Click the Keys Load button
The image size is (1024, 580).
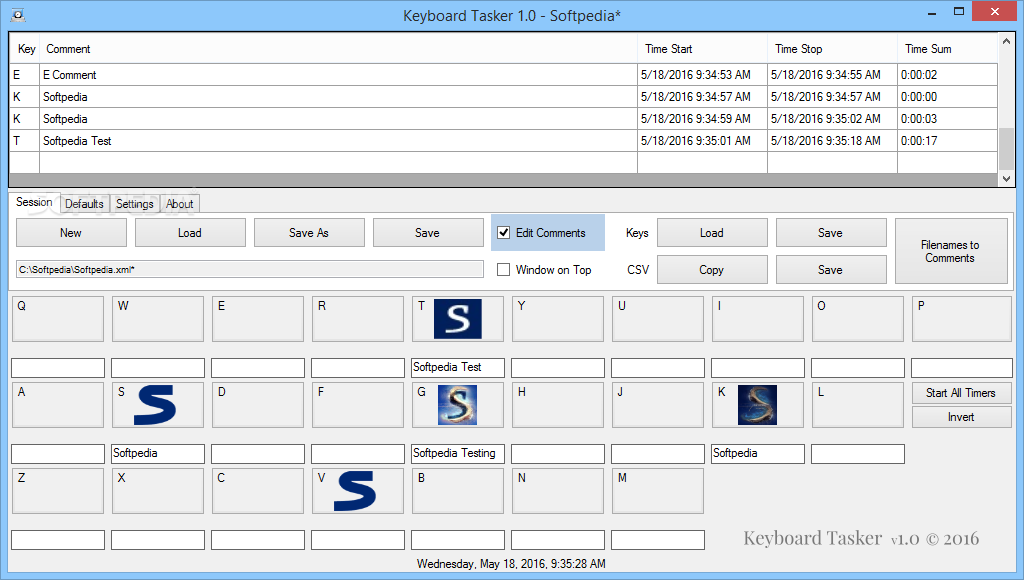(x=712, y=233)
